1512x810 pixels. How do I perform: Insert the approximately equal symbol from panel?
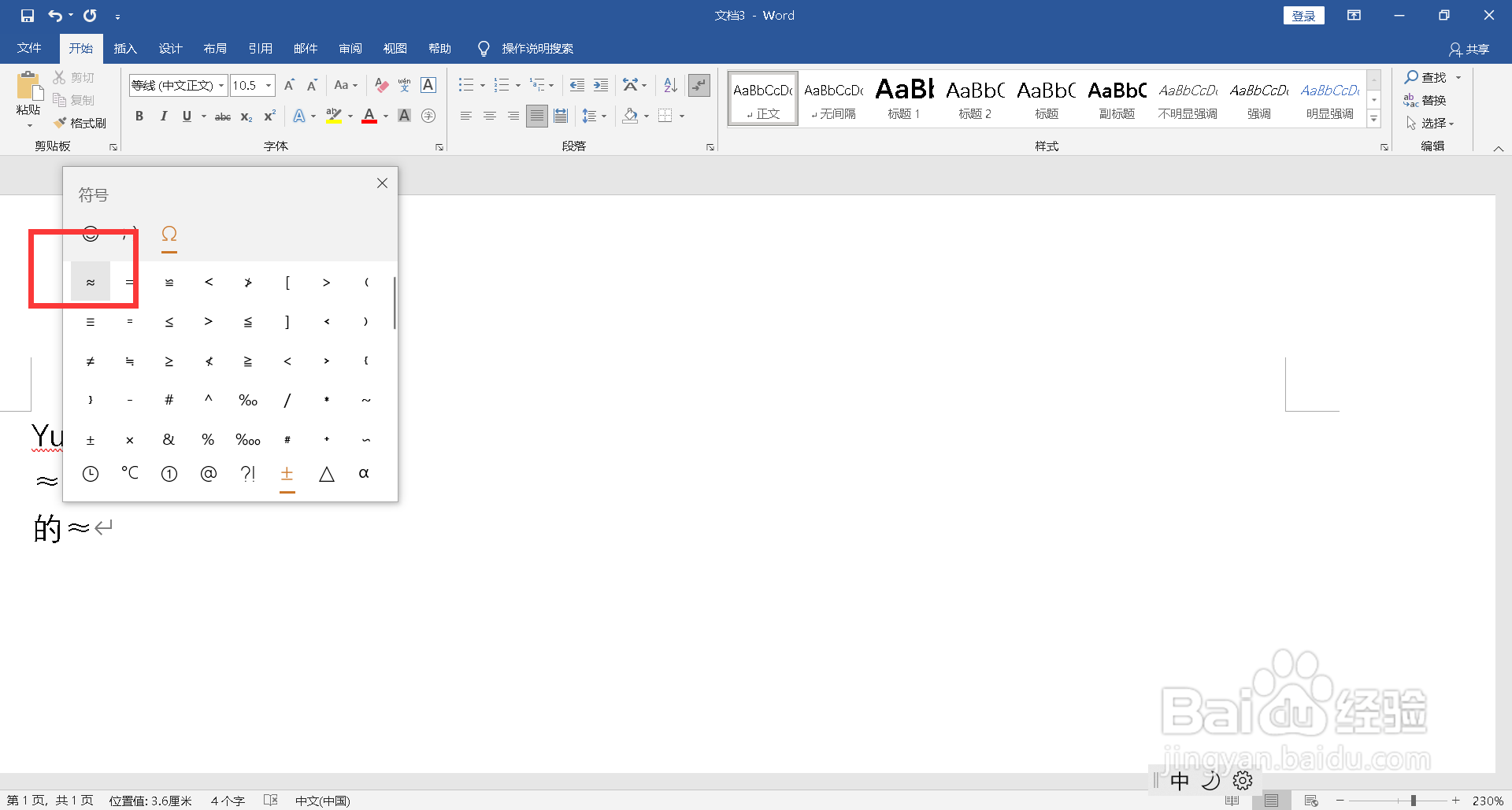click(x=91, y=282)
